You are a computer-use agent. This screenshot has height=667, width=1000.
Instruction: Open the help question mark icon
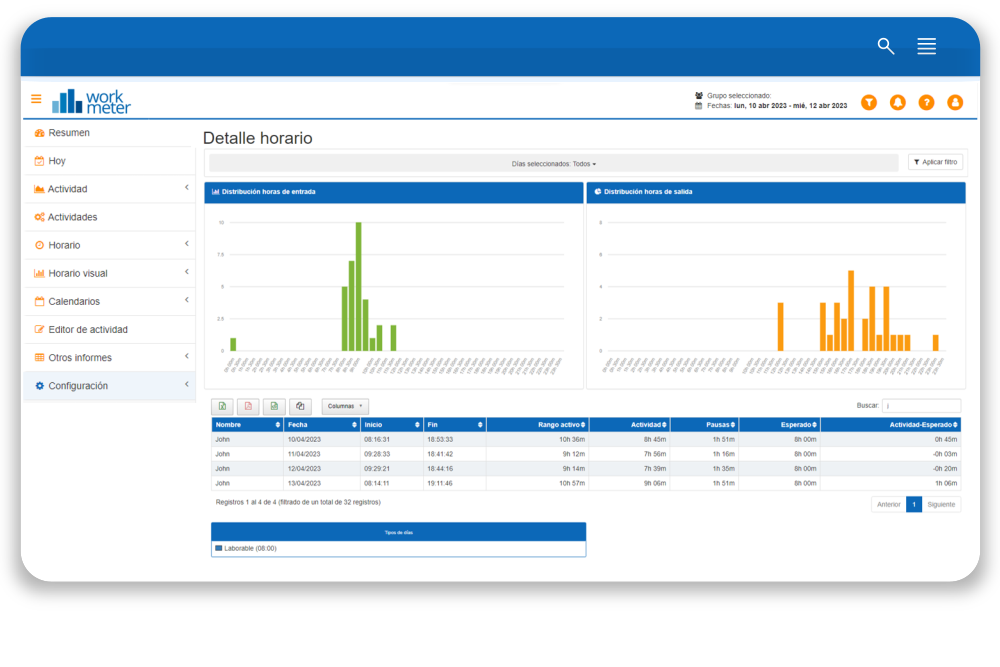click(926, 102)
